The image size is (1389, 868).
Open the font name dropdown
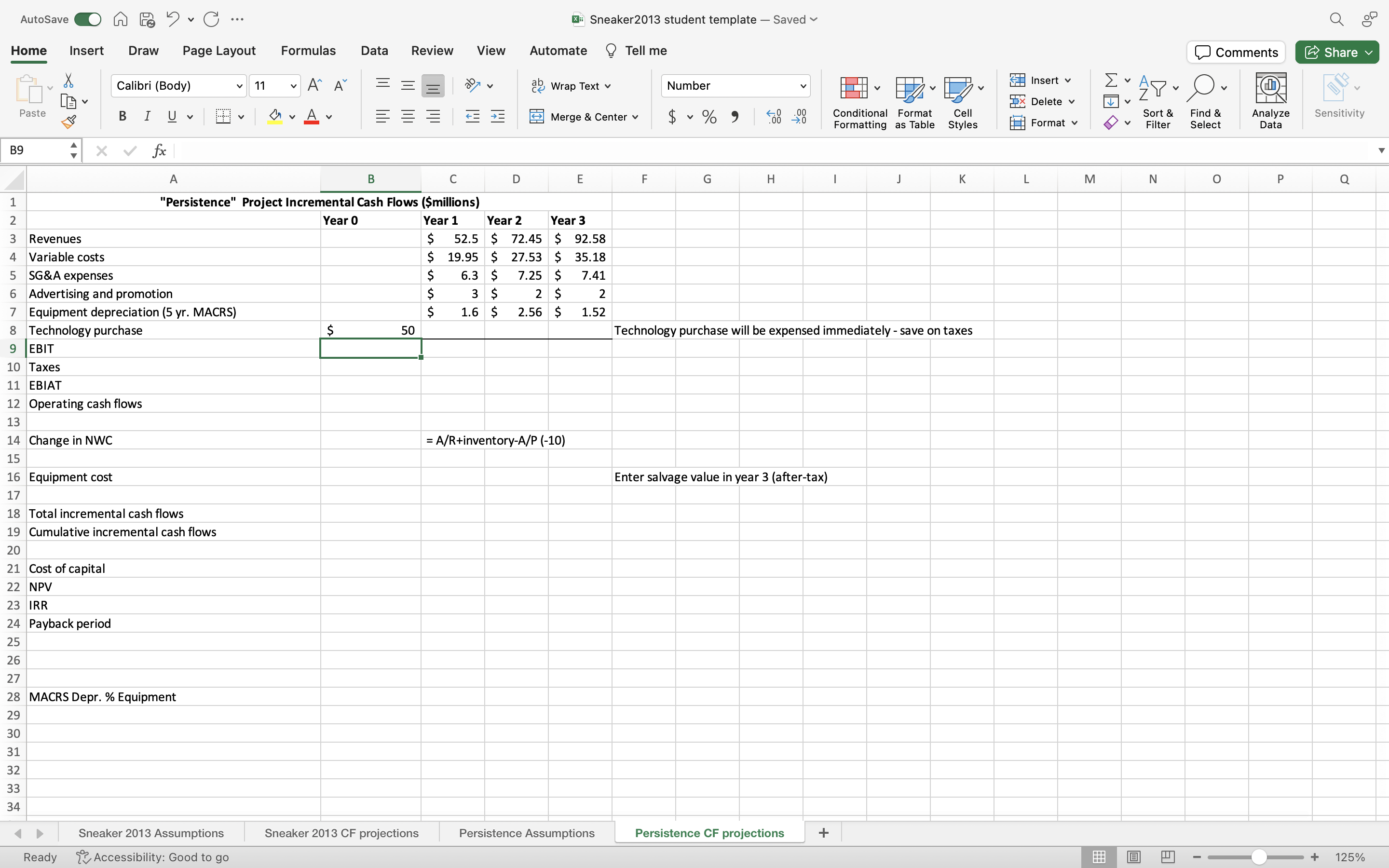click(240, 85)
